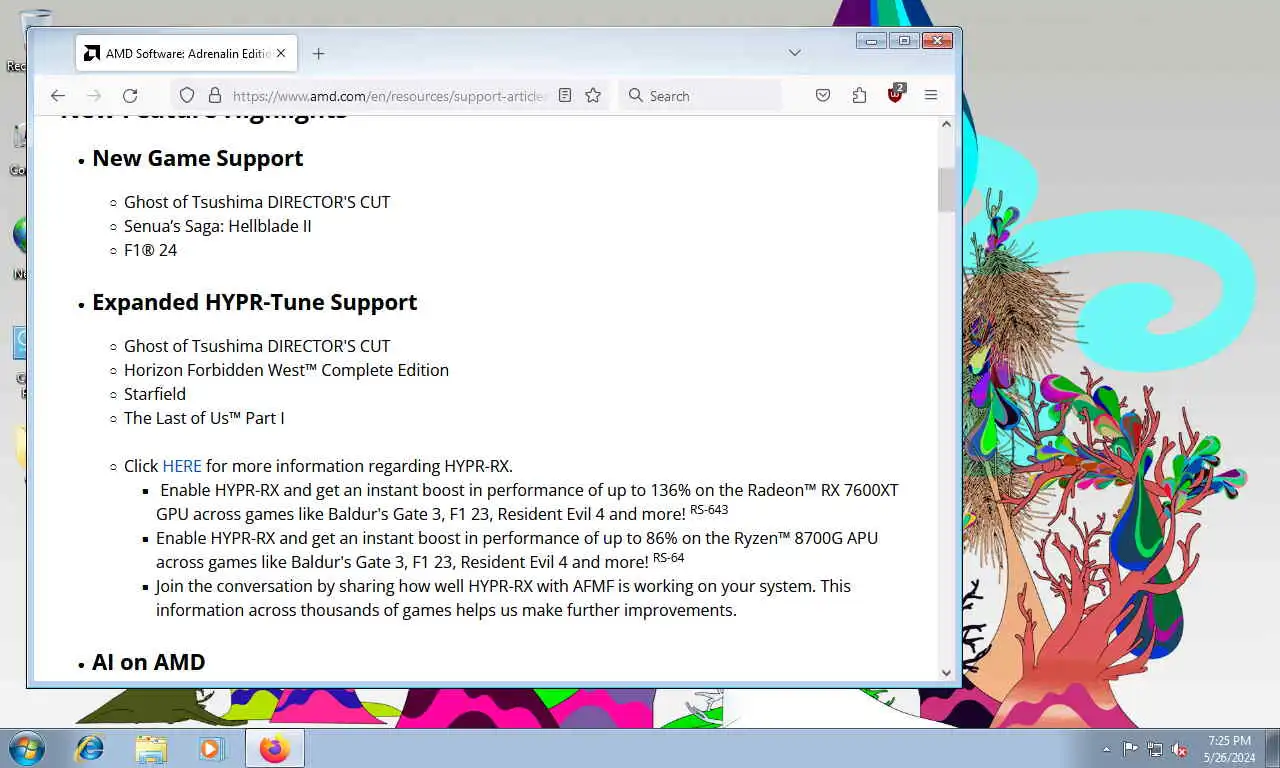
Task: Save page to Pocket
Action: click(x=823, y=96)
